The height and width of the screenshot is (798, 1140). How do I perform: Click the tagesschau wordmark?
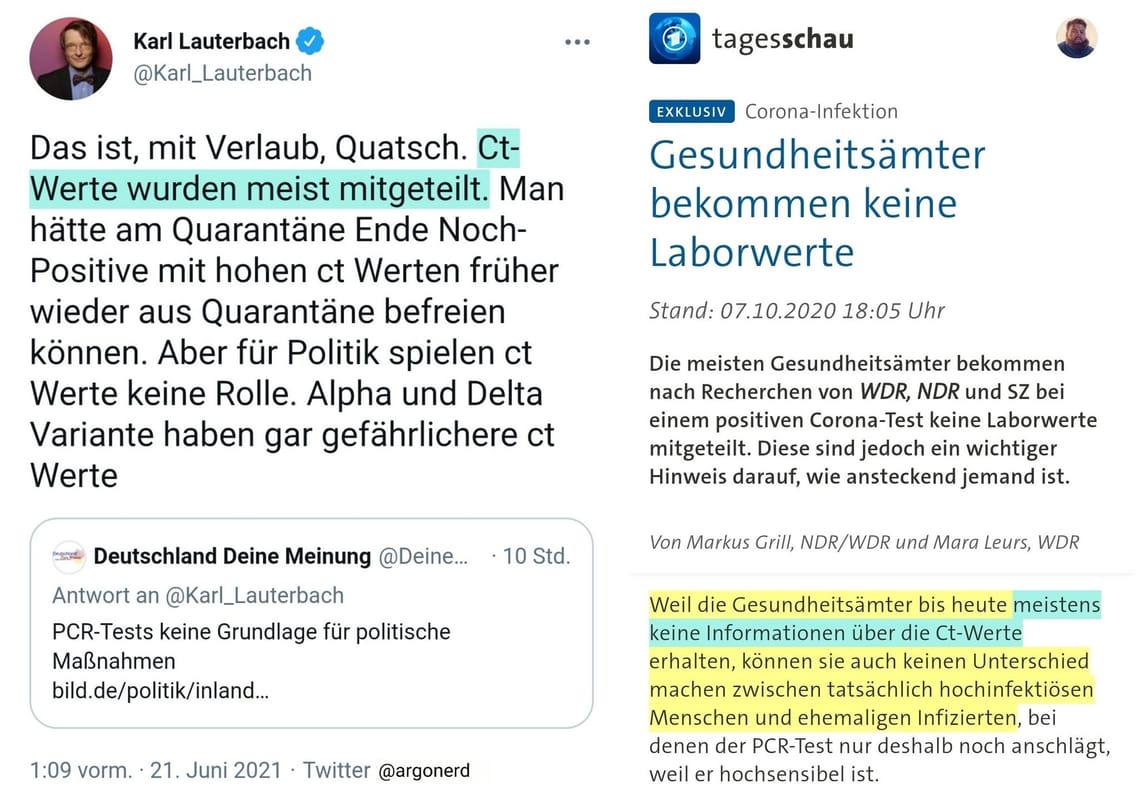pos(783,38)
